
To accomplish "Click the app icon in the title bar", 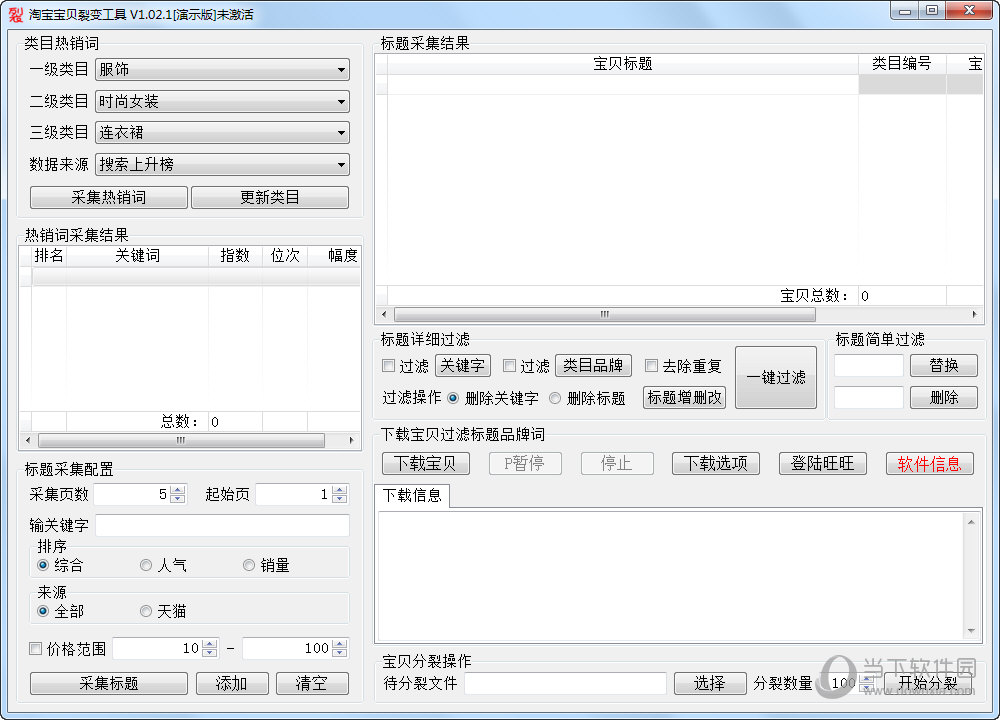I will click(x=16, y=13).
